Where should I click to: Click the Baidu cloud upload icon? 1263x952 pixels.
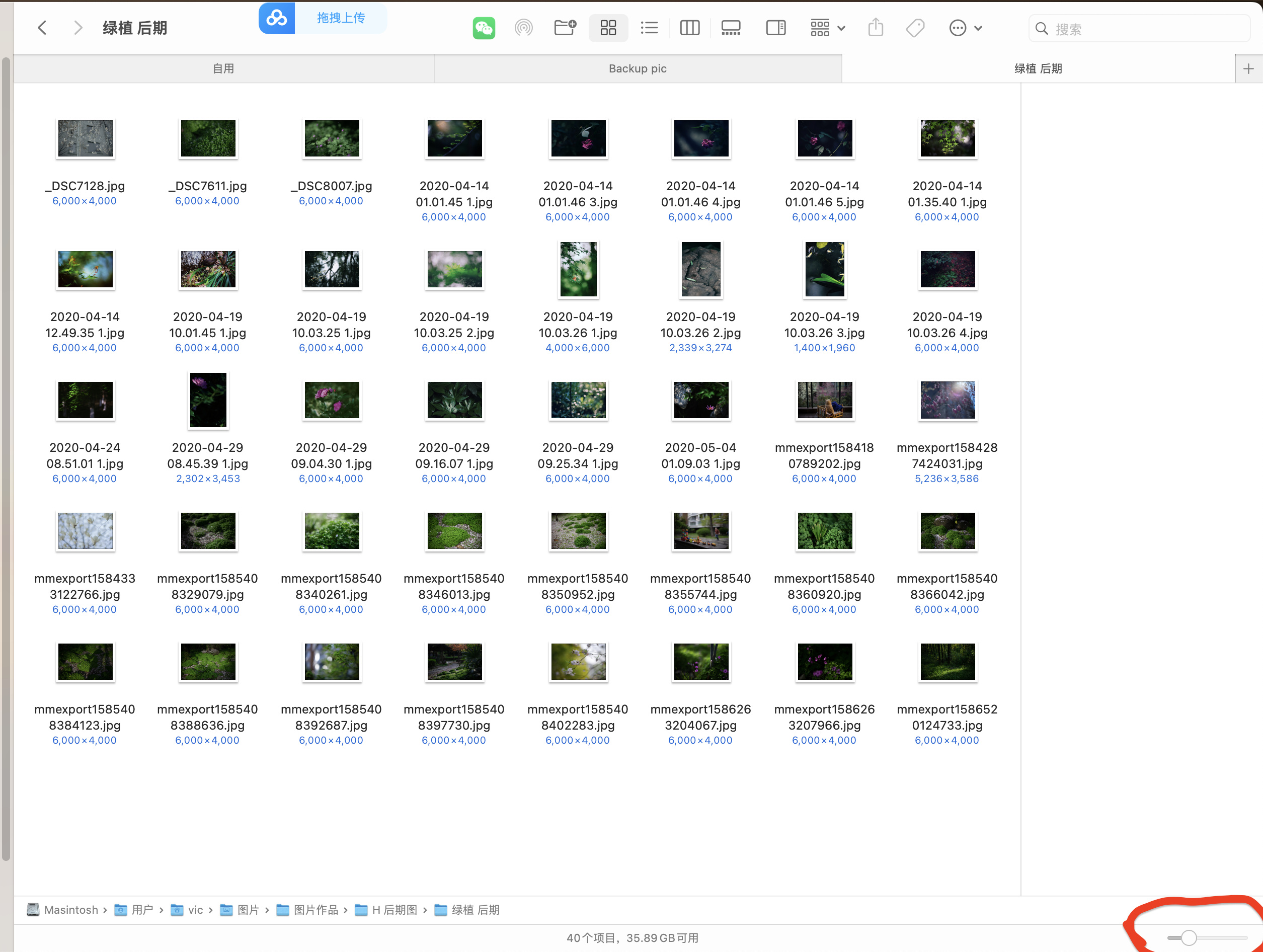(x=277, y=18)
